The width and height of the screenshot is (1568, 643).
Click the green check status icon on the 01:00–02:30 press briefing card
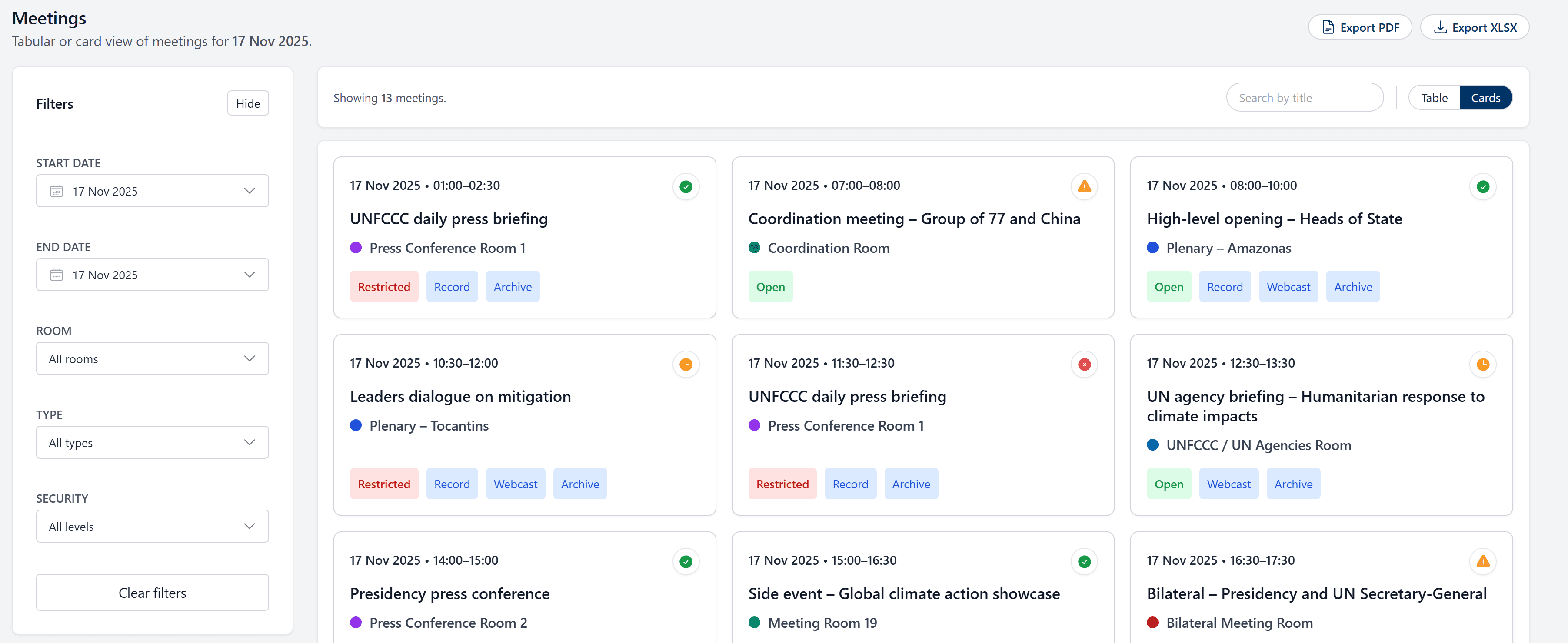pyautogui.click(x=686, y=187)
